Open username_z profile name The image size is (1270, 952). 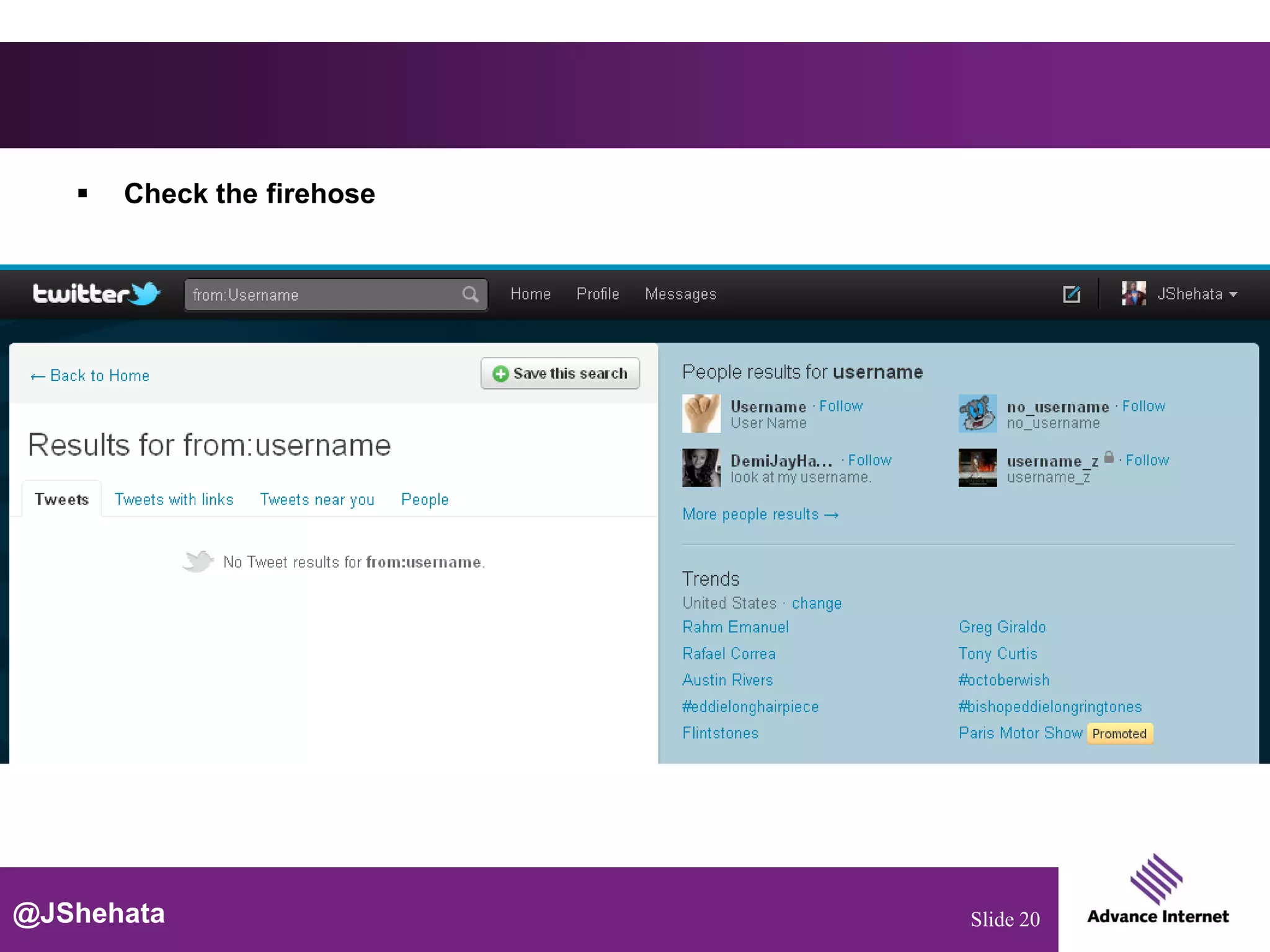pyautogui.click(x=1053, y=462)
